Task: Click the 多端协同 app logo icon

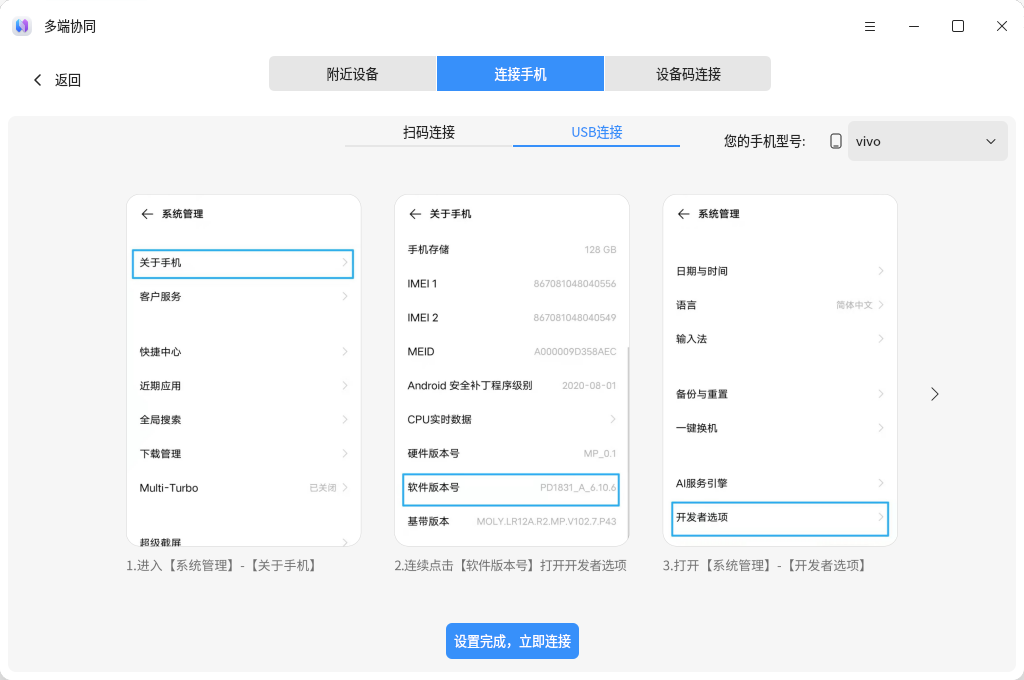Action: [22, 26]
